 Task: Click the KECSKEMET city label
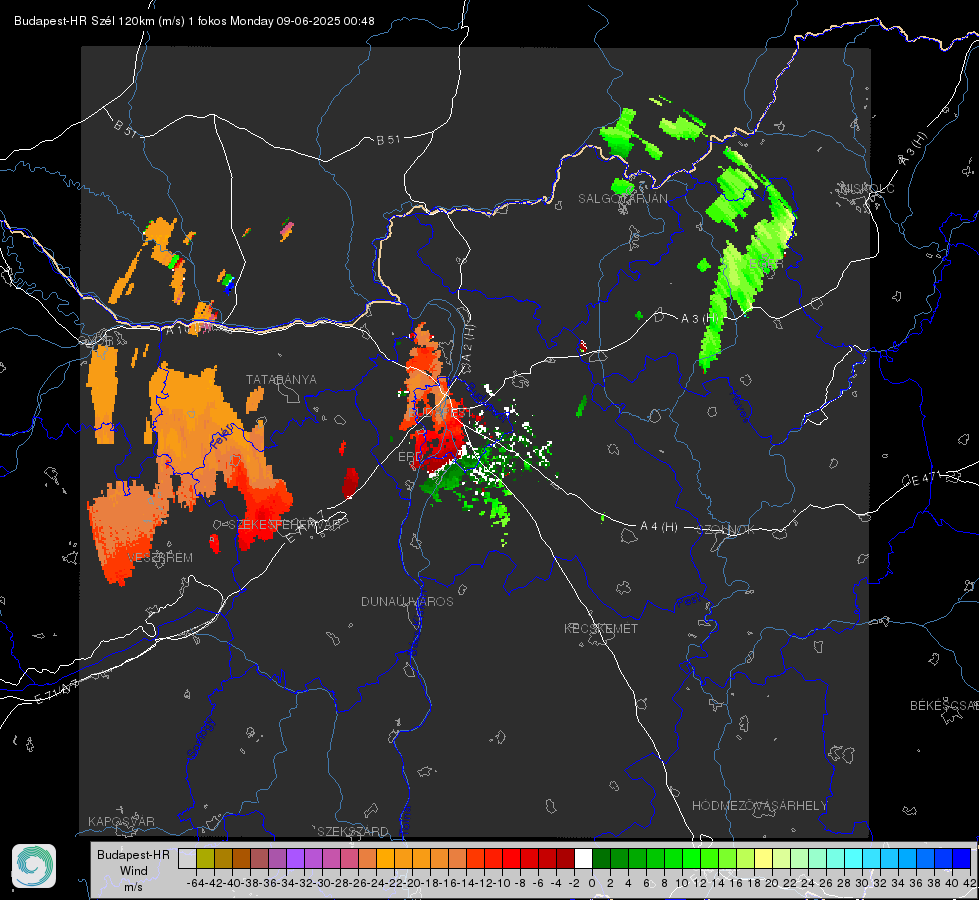click(601, 628)
